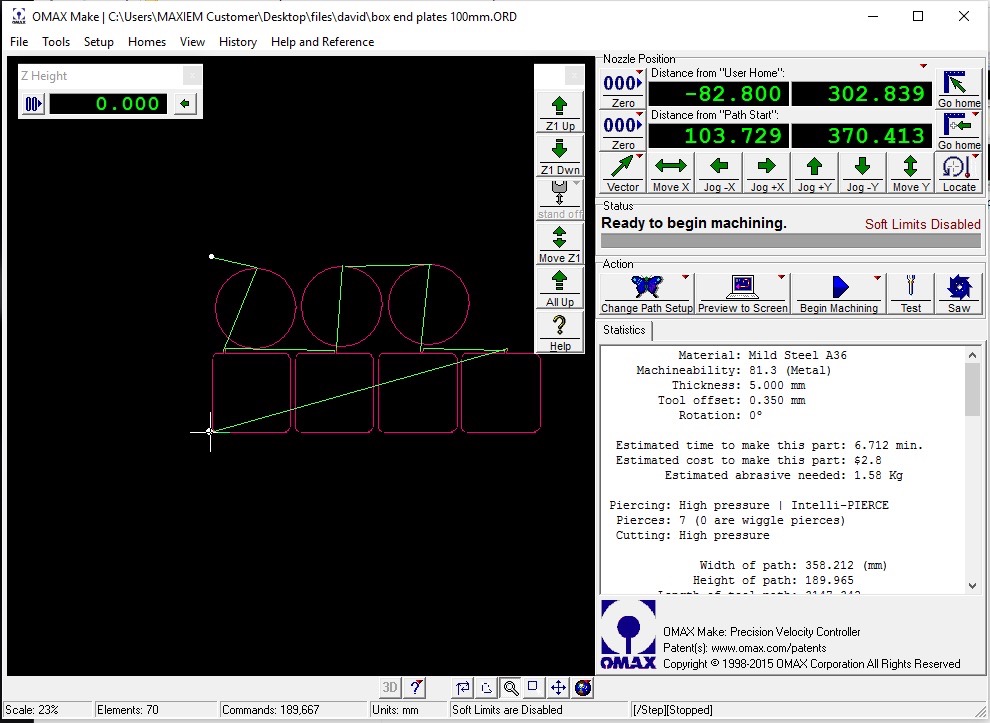Go home to User Home position

point(958,89)
